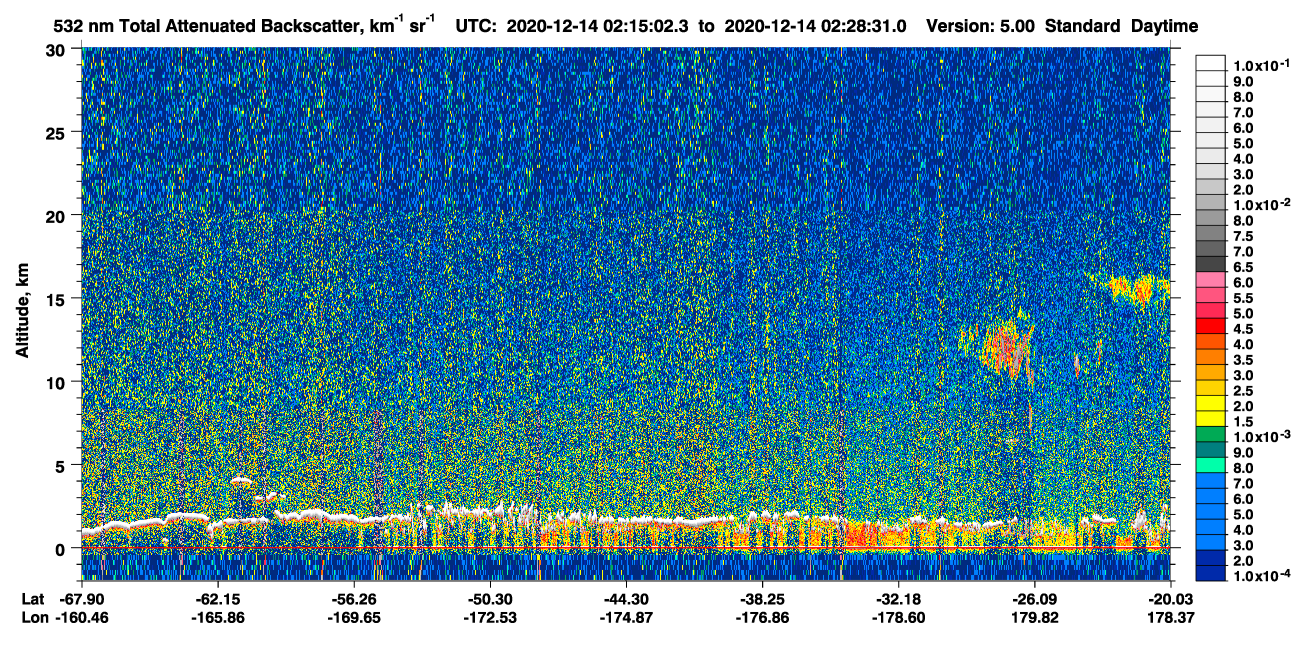1300x667 pixels.
Task: Click longitude value -174.87
Action: 626,618
